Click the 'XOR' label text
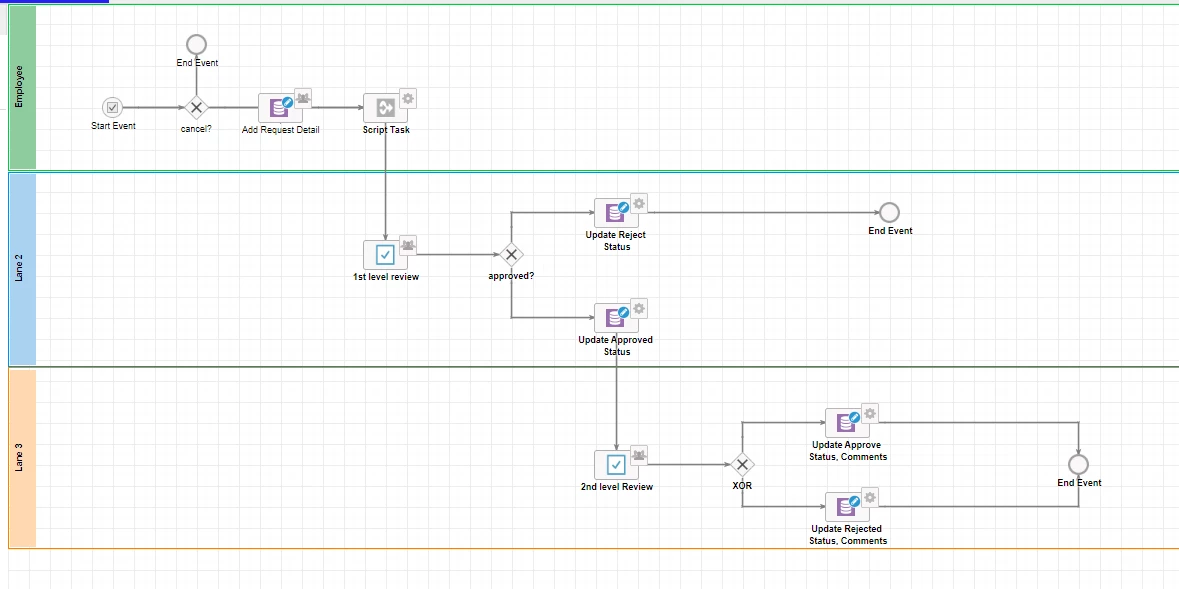The height and width of the screenshot is (589, 1179). pos(742,485)
